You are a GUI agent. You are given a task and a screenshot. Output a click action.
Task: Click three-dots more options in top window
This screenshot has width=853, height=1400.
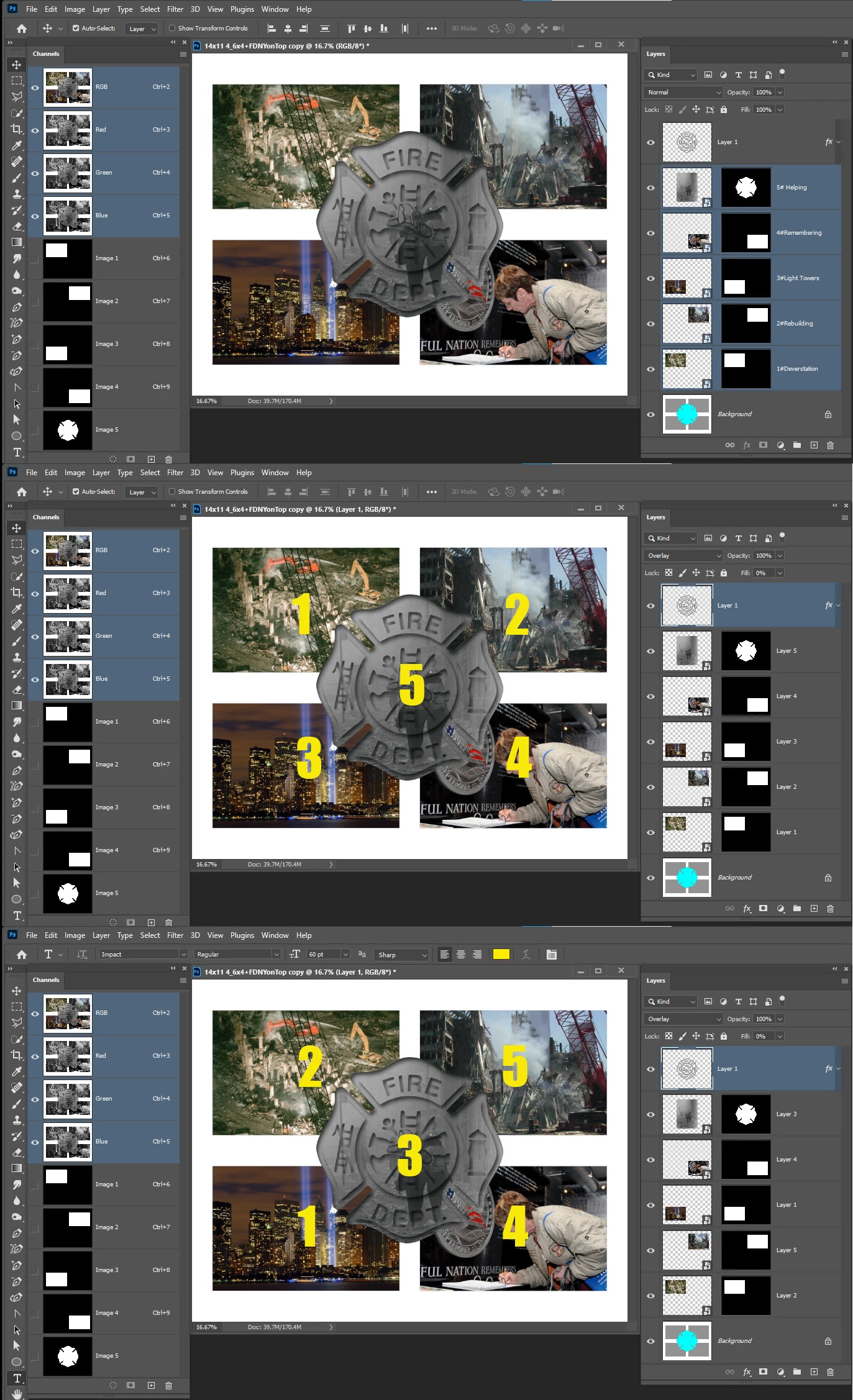432,29
